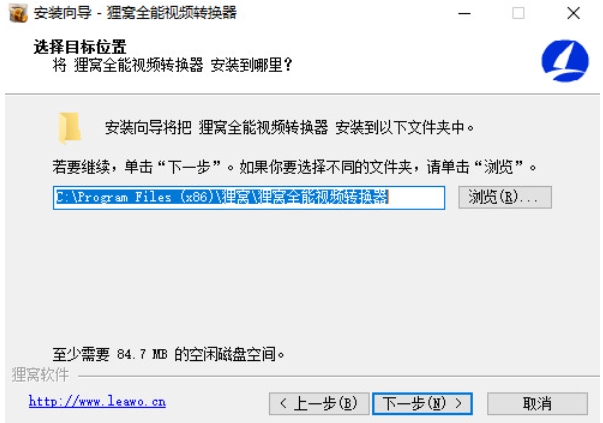Cancel installation with 取消 button
603x423 pixels.
click(x=537, y=403)
